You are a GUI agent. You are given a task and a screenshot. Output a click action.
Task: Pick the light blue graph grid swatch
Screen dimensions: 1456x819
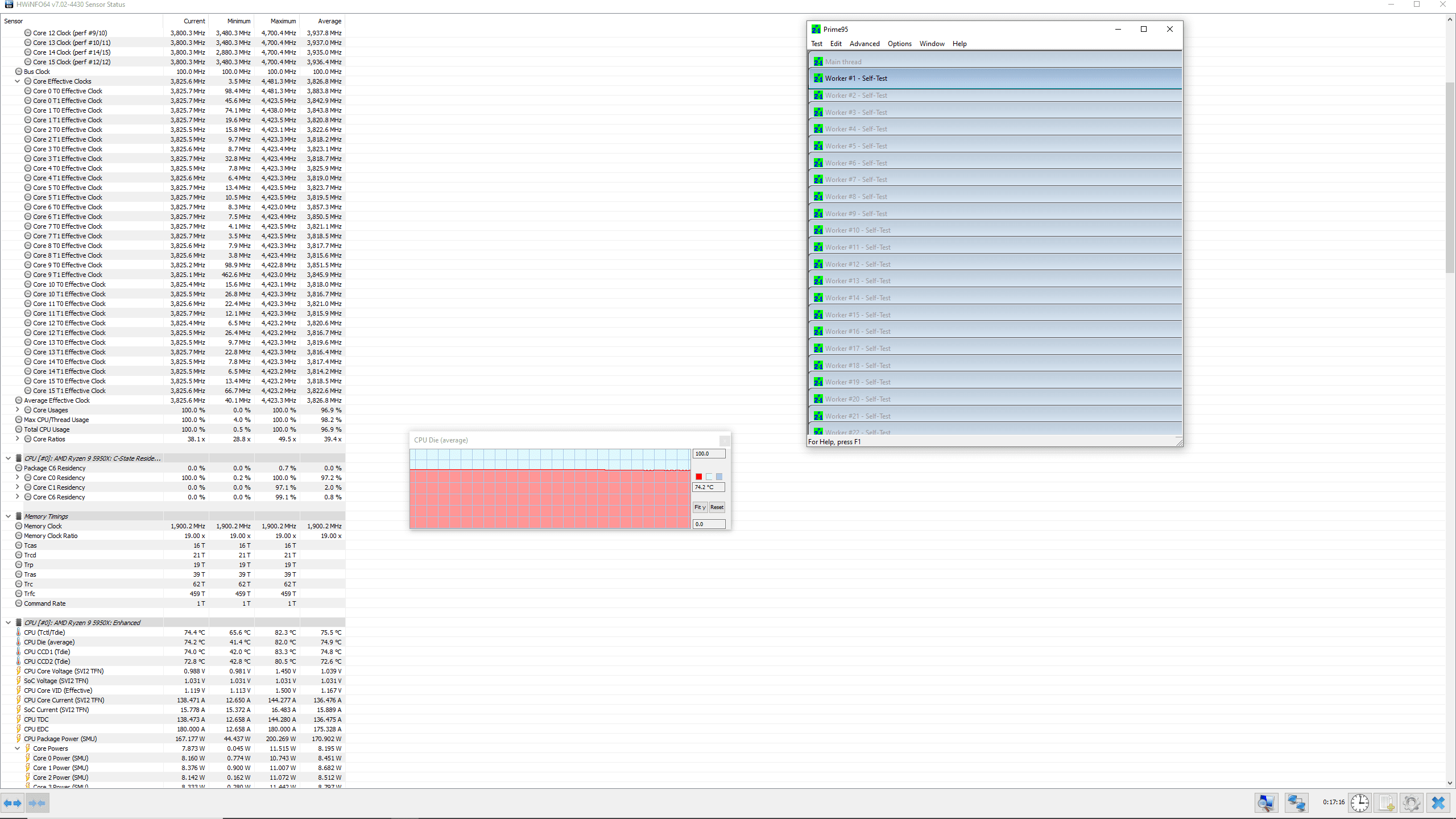(719, 477)
